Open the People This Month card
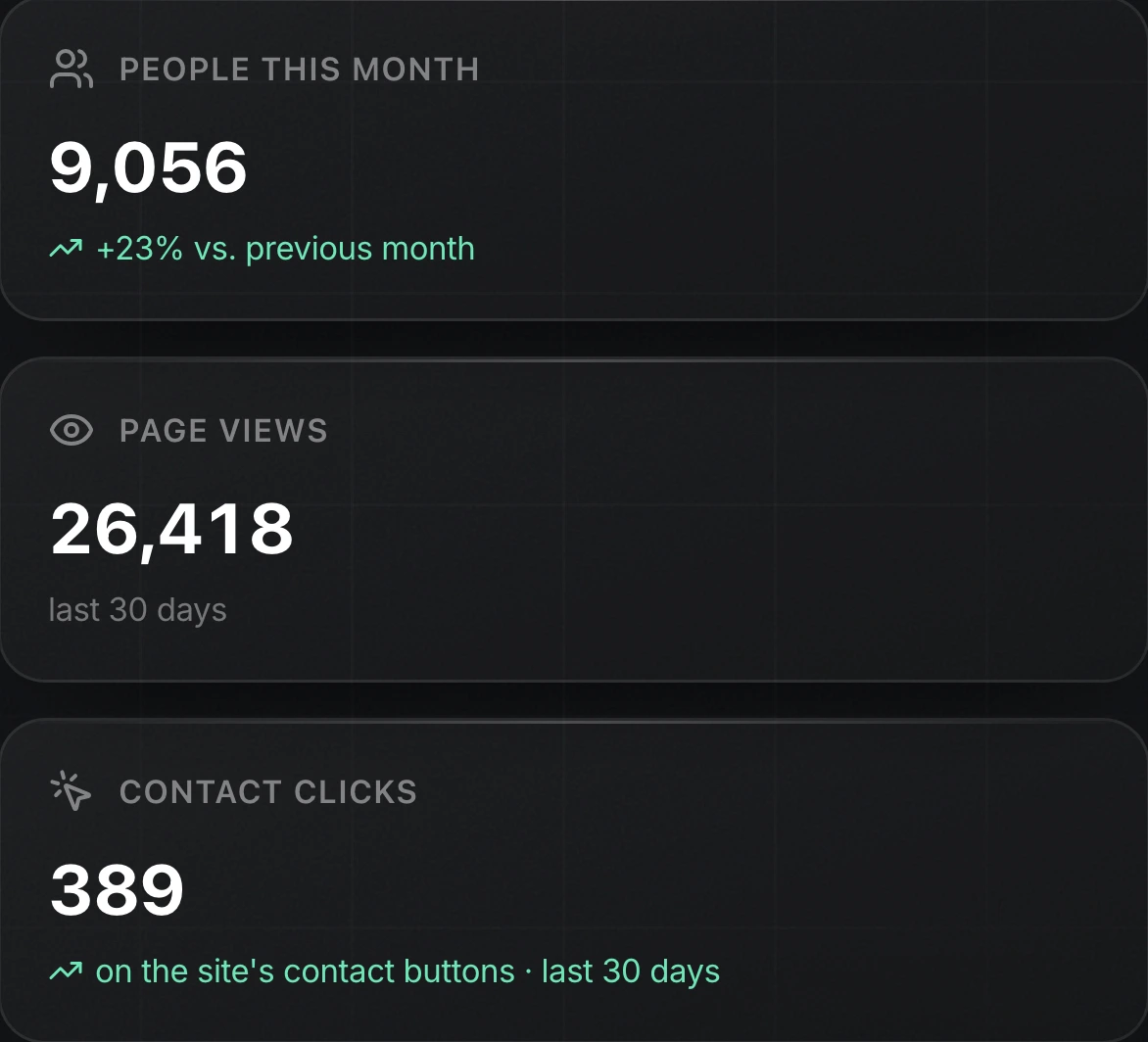Screen dimensions: 1148x1042 pyautogui.click(x=574, y=160)
